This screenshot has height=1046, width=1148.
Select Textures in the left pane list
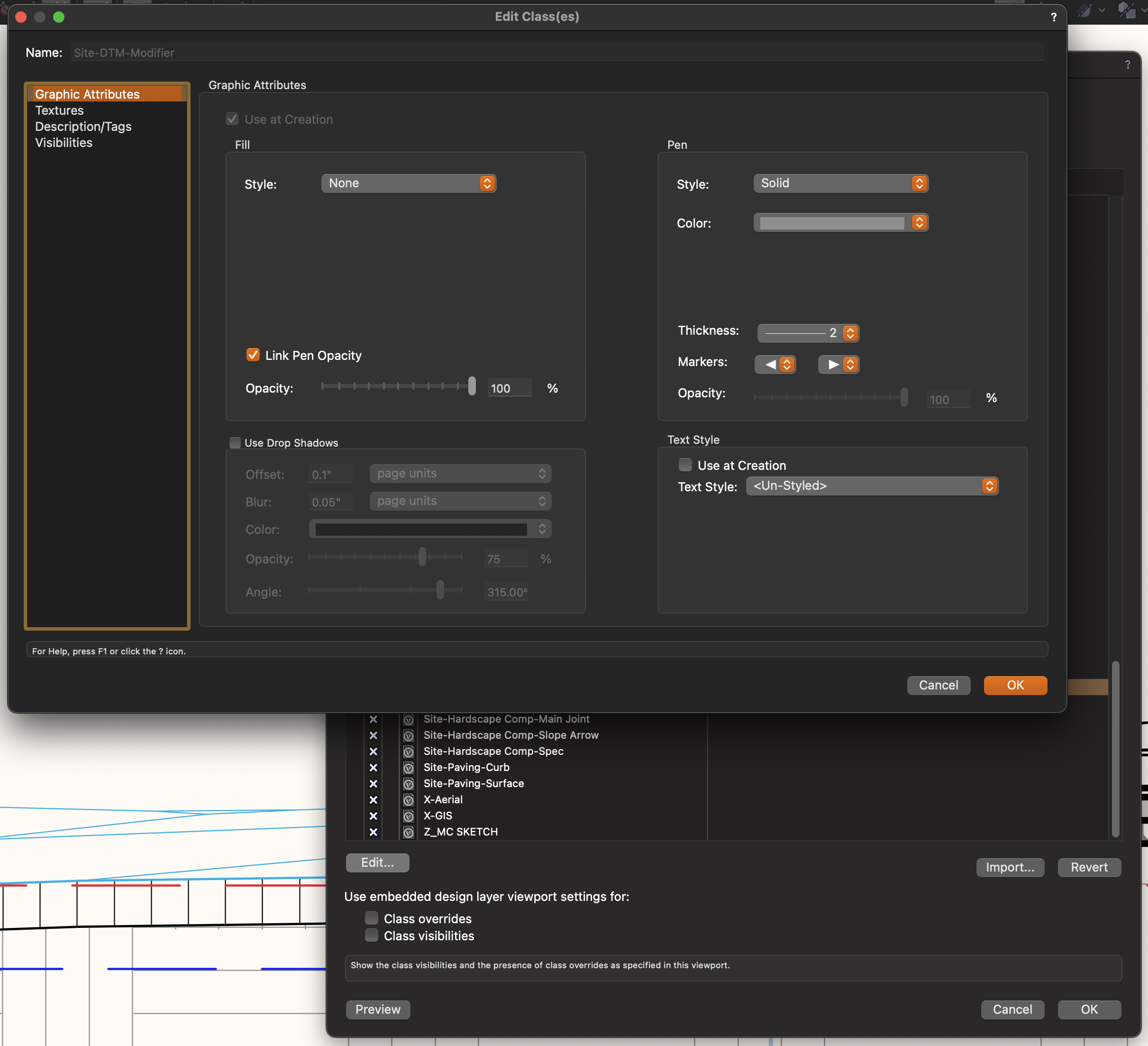click(59, 110)
